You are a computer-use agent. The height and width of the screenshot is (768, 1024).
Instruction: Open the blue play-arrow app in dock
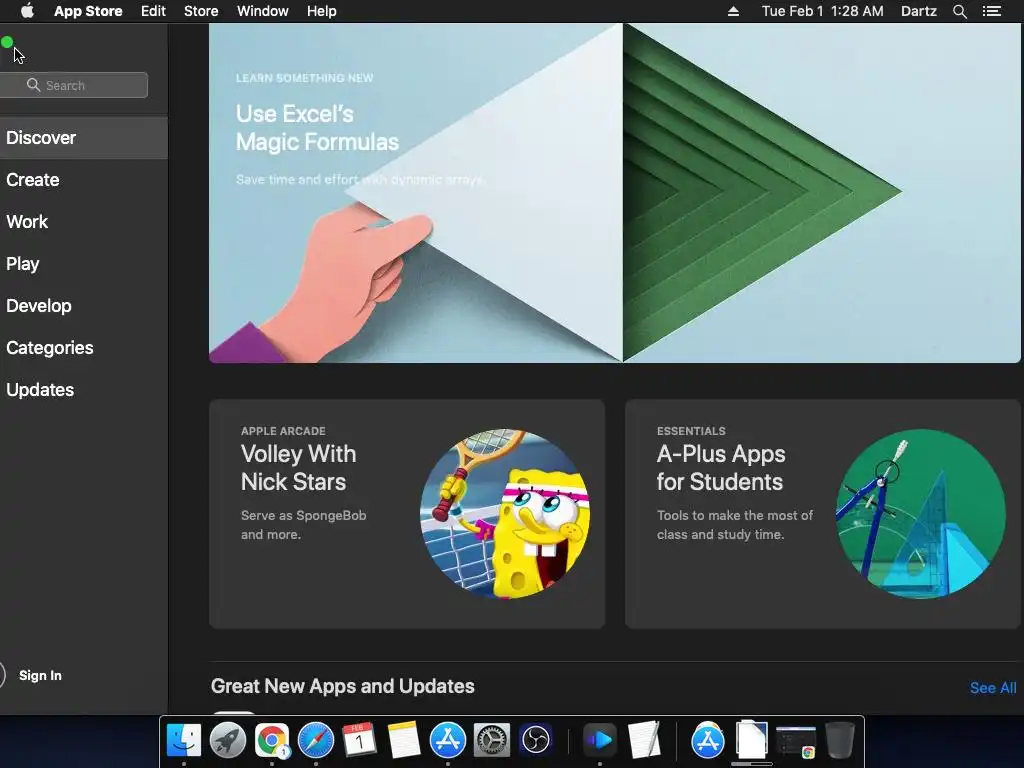click(599, 740)
